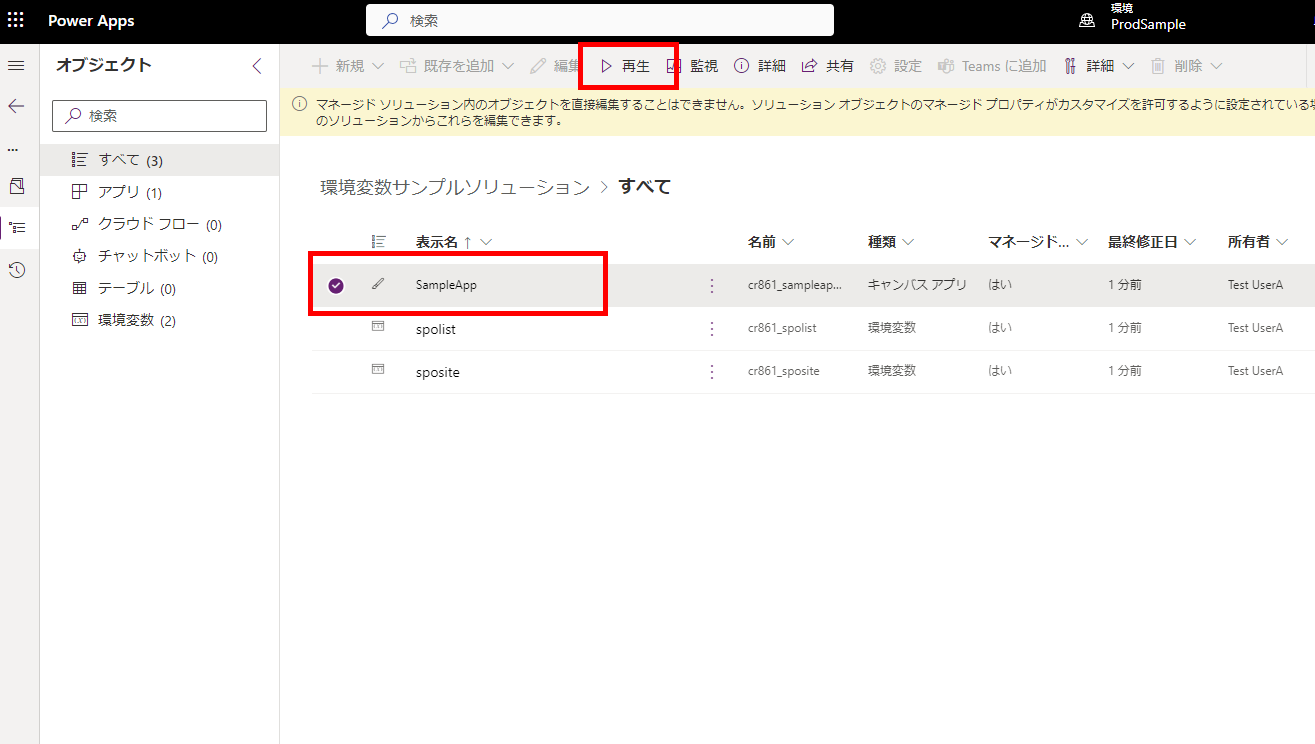This screenshot has width=1315, height=744.
Task: Uncheck the SampleApp row selection circle
Action: (335, 283)
